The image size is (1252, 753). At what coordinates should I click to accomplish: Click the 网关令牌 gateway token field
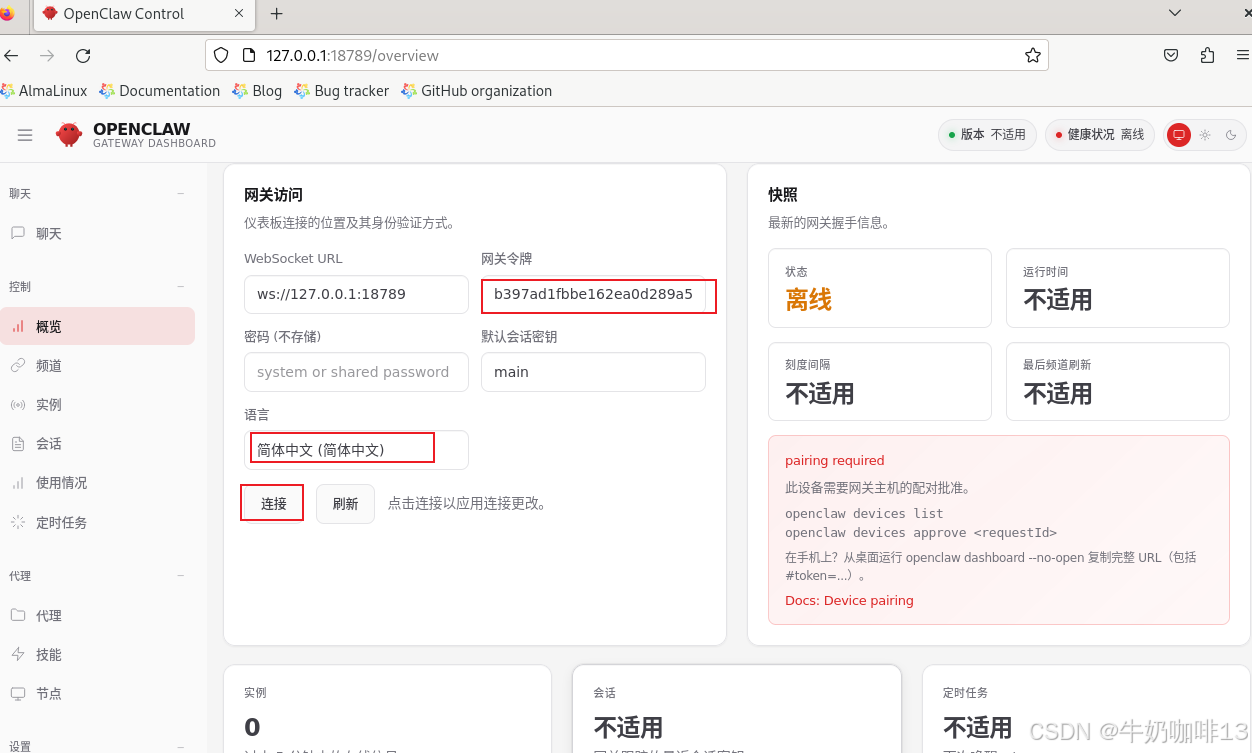[x=593, y=294]
